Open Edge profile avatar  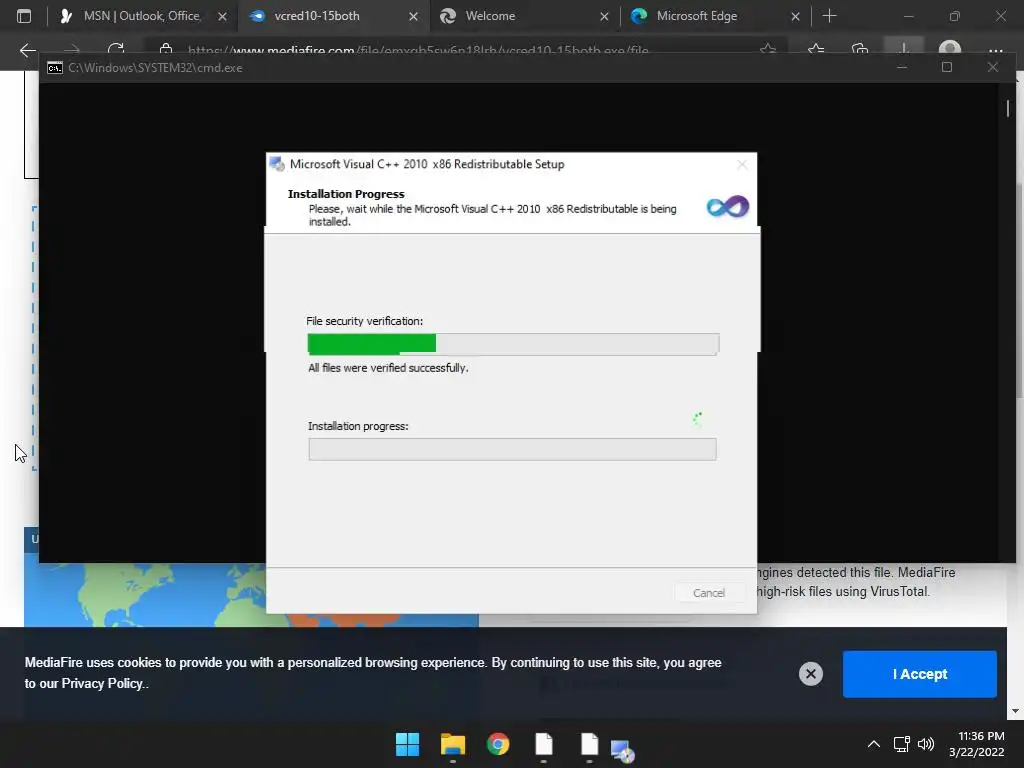point(950,49)
